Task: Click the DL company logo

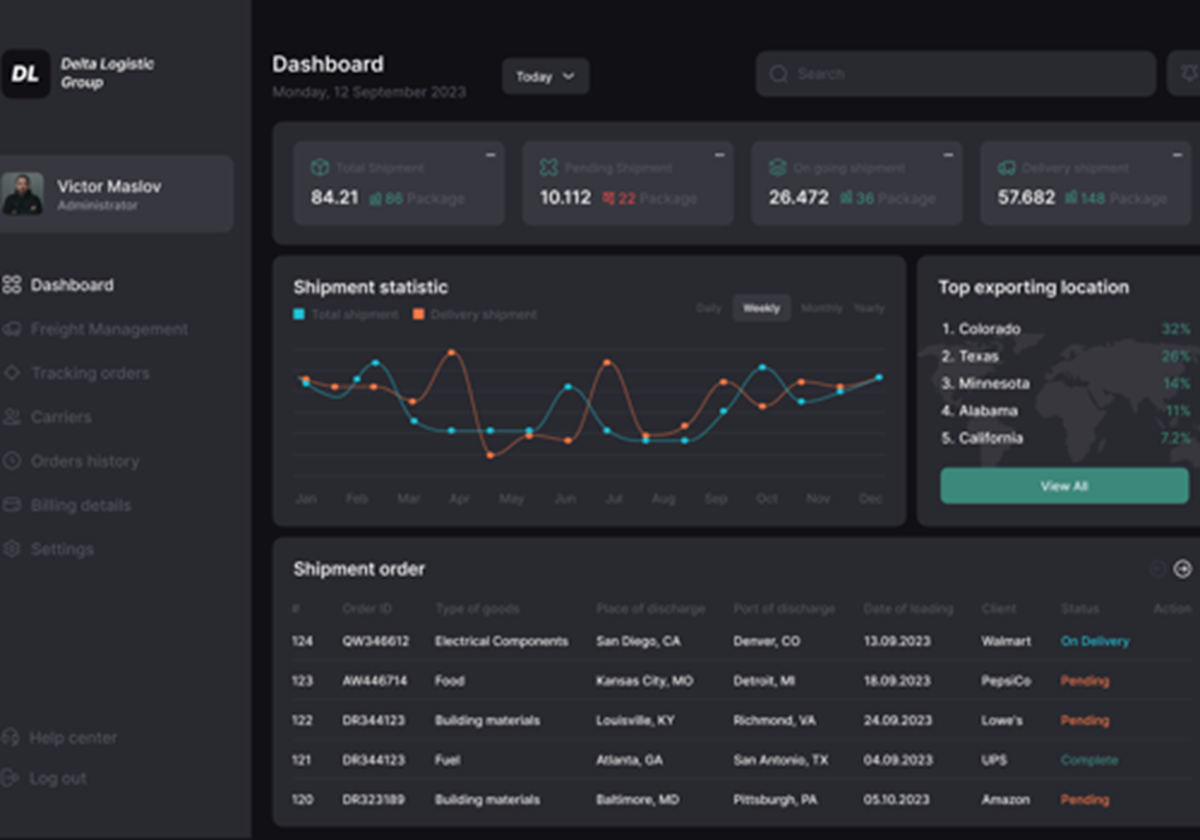Action: coord(25,74)
